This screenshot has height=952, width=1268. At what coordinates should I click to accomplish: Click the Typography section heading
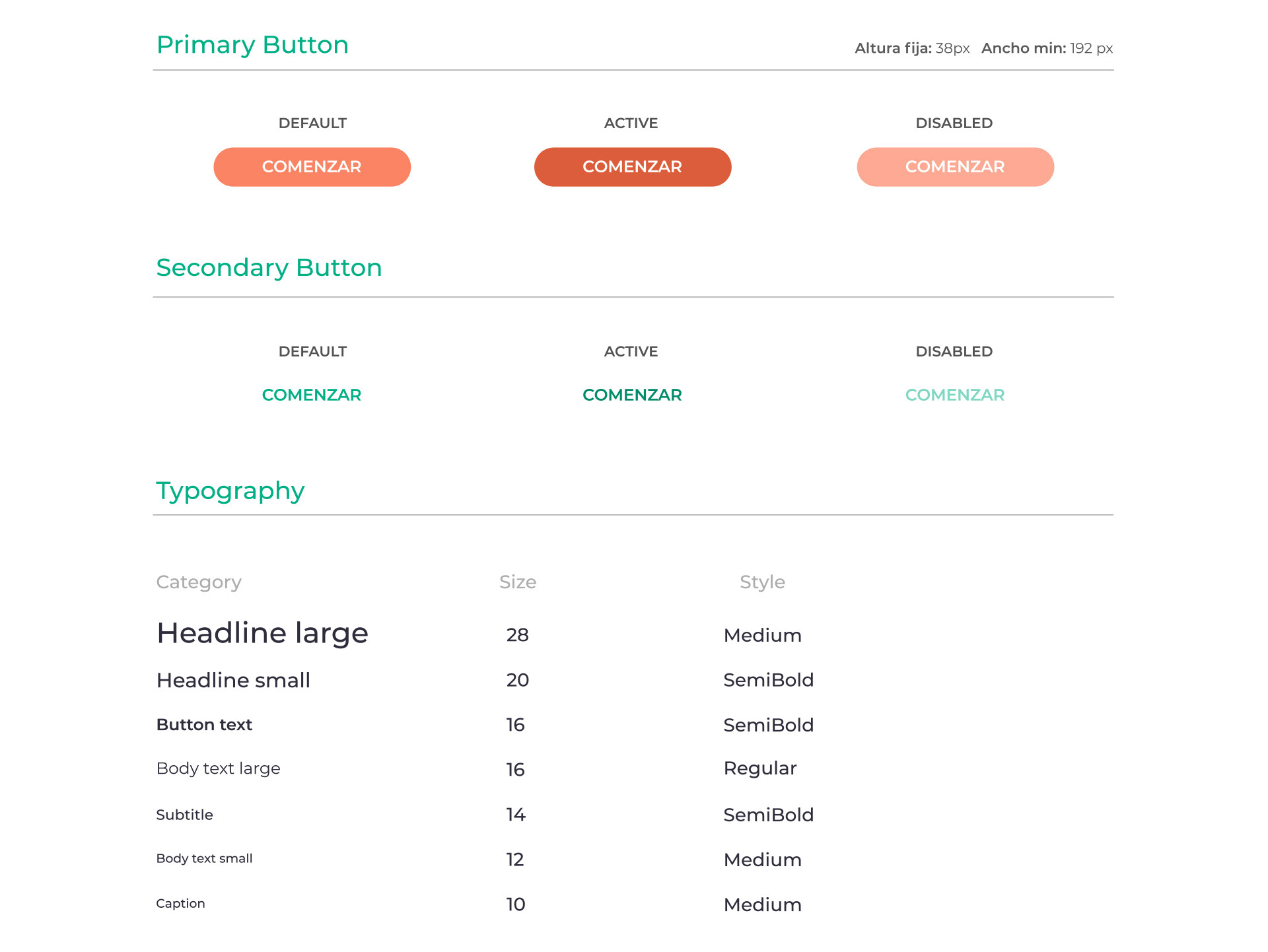pos(230,491)
